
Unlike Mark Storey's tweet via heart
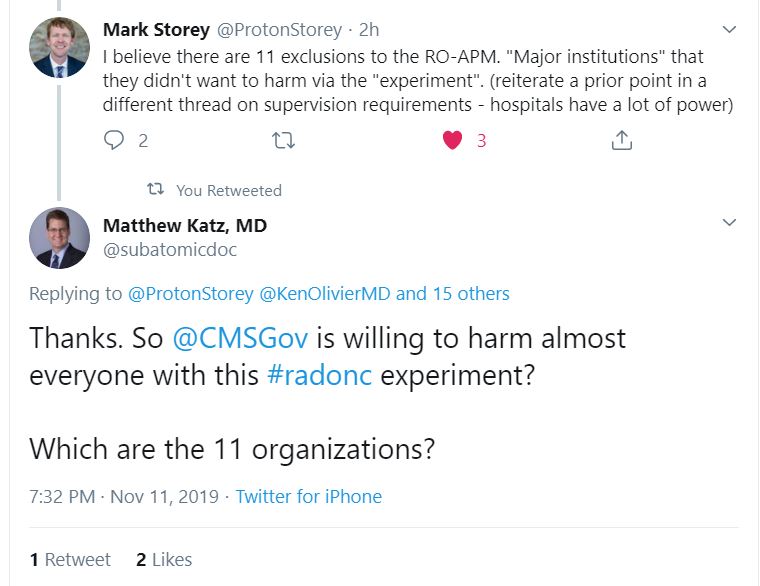tap(452, 141)
